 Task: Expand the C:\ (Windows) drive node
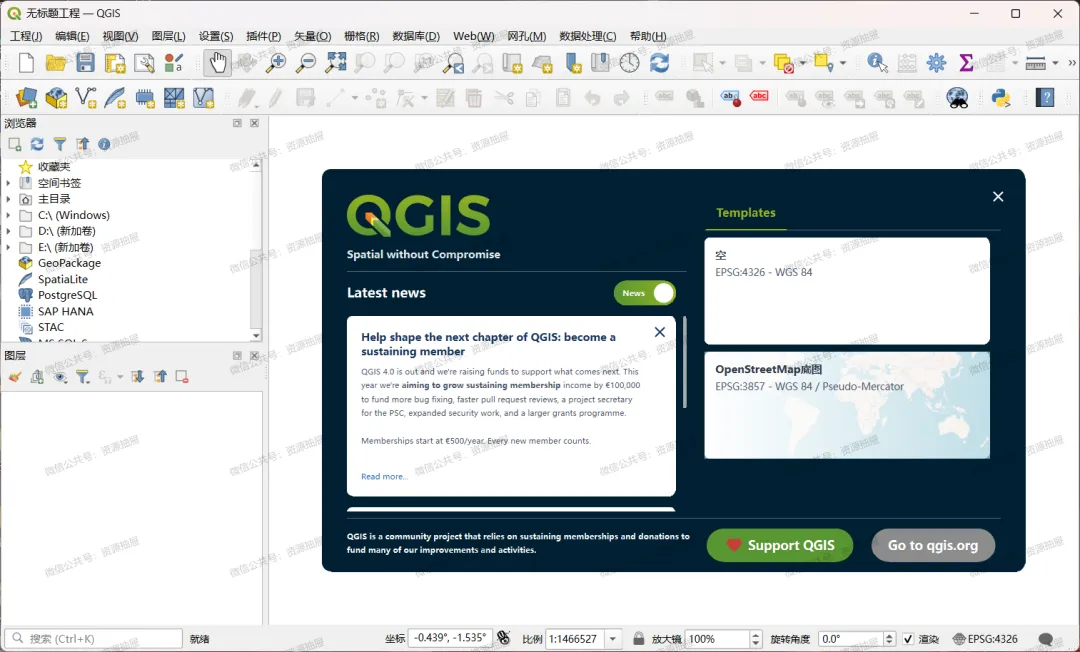click(x=8, y=215)
